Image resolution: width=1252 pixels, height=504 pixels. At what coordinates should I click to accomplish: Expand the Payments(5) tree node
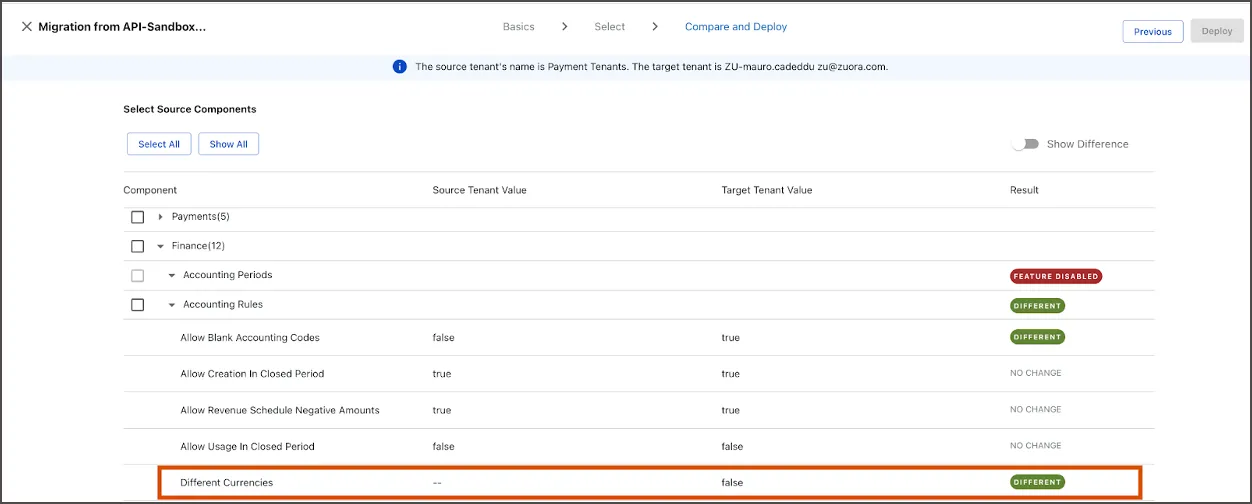tap(161, 217)
